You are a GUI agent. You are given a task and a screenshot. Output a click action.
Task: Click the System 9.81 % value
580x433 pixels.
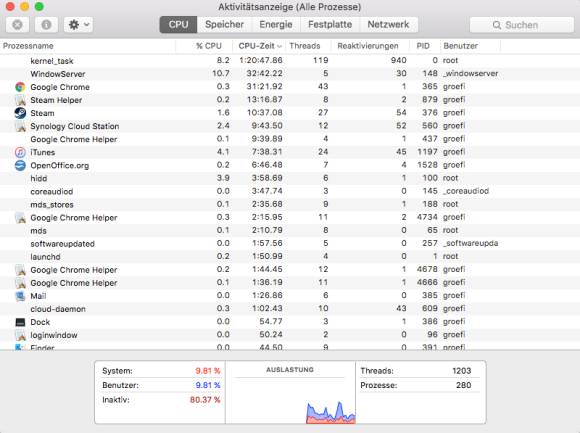click(x=208, y=371)
